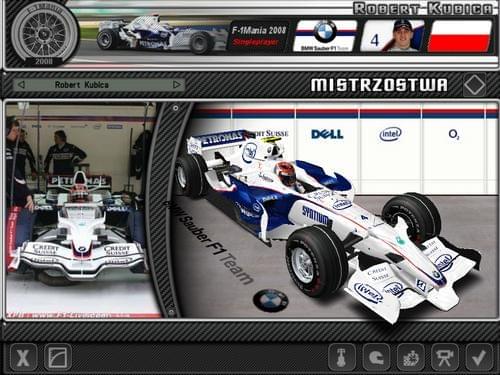This screenshot has height=375, width=500.
Task: Click the Robert Kubica driver name field
Action: coord(99,85)
